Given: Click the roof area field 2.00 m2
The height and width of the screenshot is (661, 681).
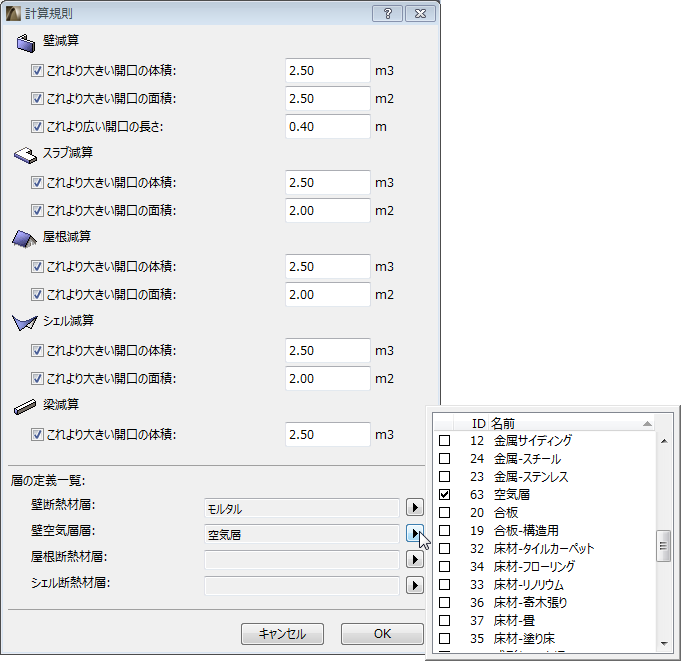Looking at the screenshot, I should point(328,294).
